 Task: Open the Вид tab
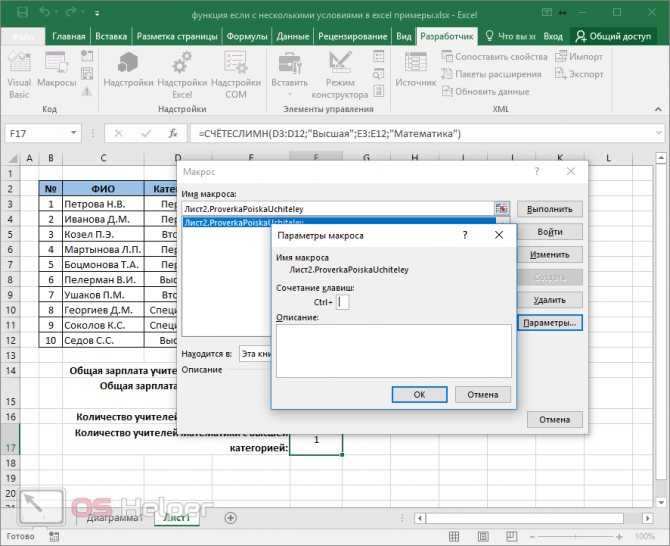(x=403, y=36)
